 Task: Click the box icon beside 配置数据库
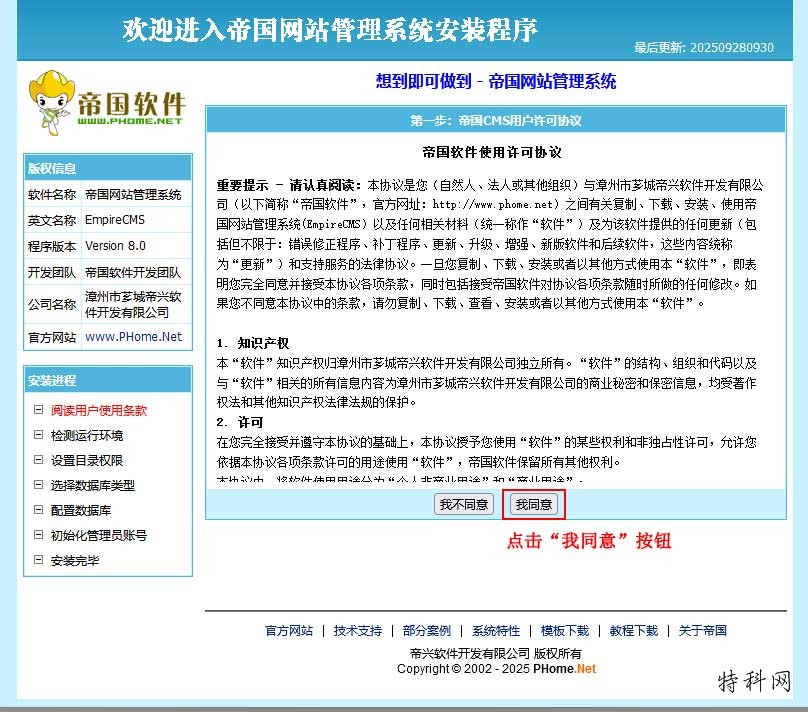click(38, 510)
